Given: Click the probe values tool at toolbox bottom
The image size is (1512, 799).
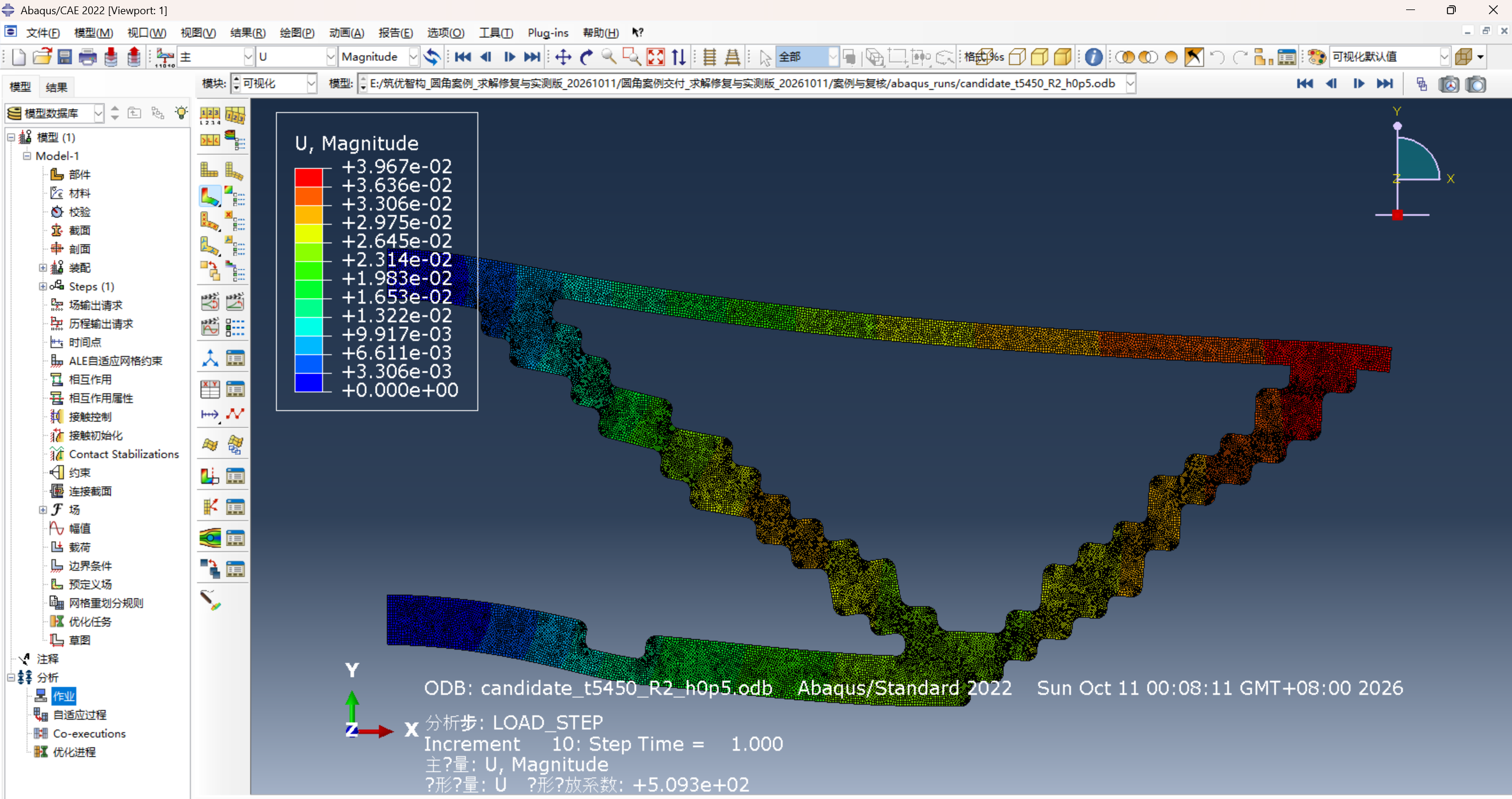Looking at the screenshot, I should pos(211,600).
